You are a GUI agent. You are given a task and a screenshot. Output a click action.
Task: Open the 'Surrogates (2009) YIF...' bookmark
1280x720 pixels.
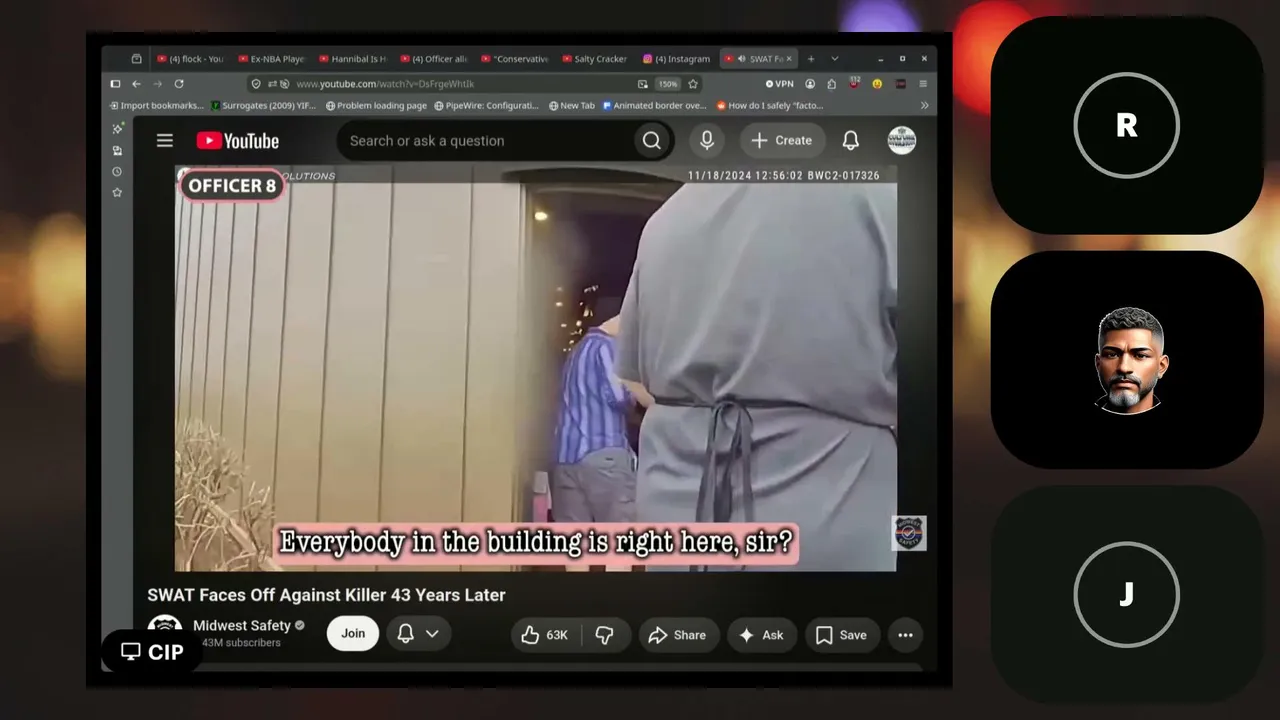click(262, 105)
